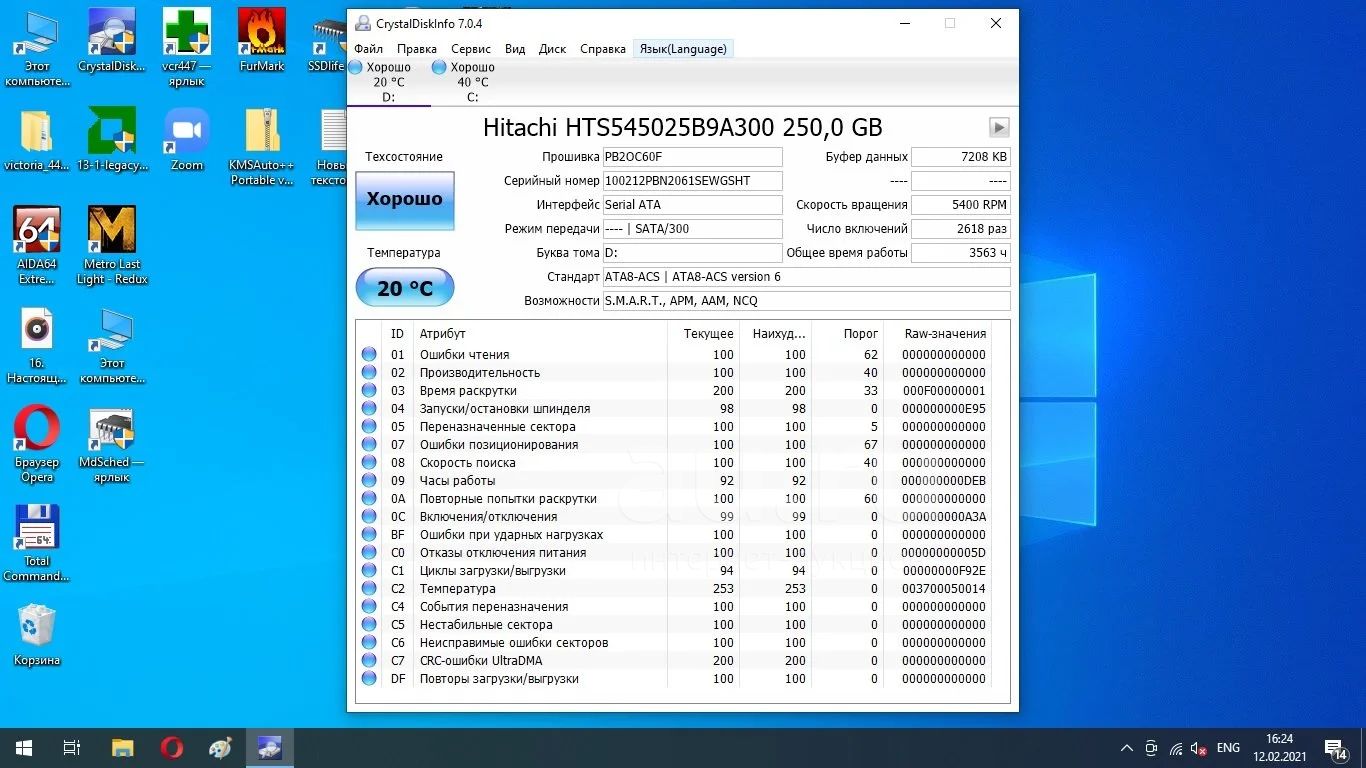Screen dimensions: 1366x768
Task: Open vcr447 ярлык desktop icon
Action: [187, 45]
